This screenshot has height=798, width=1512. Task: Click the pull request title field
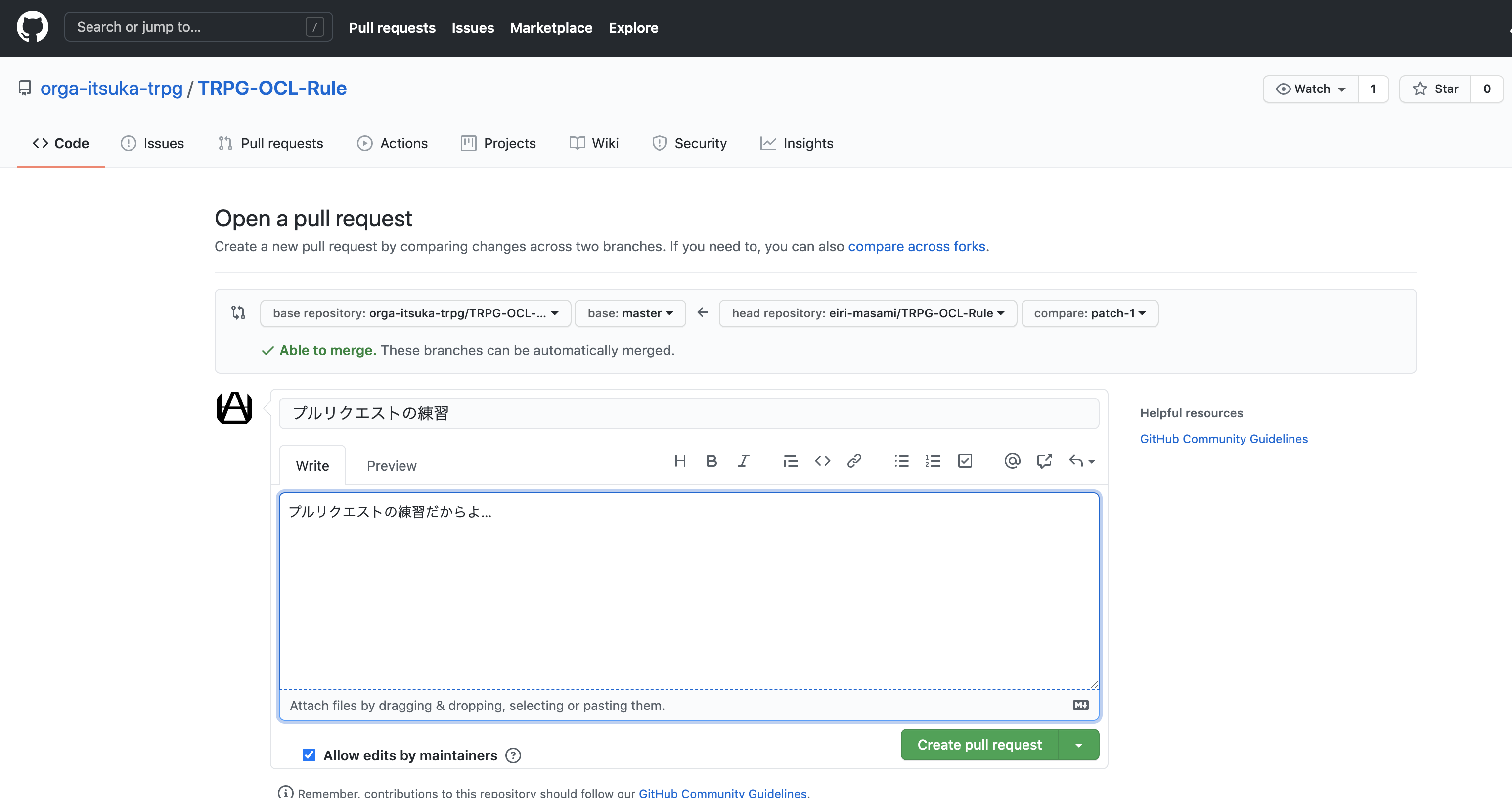[688, 414]
